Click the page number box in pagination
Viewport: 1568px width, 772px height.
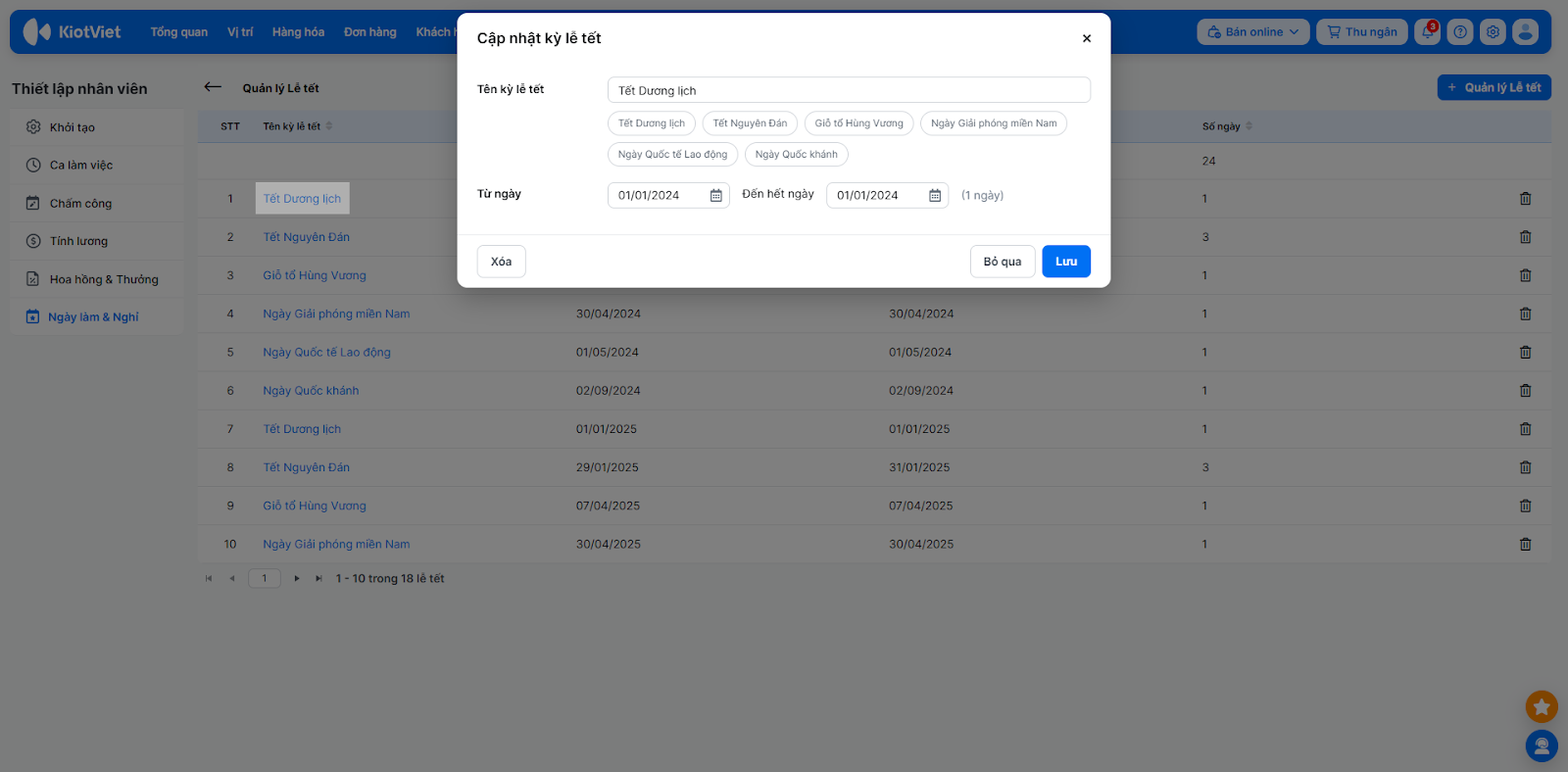pos(265,579)
